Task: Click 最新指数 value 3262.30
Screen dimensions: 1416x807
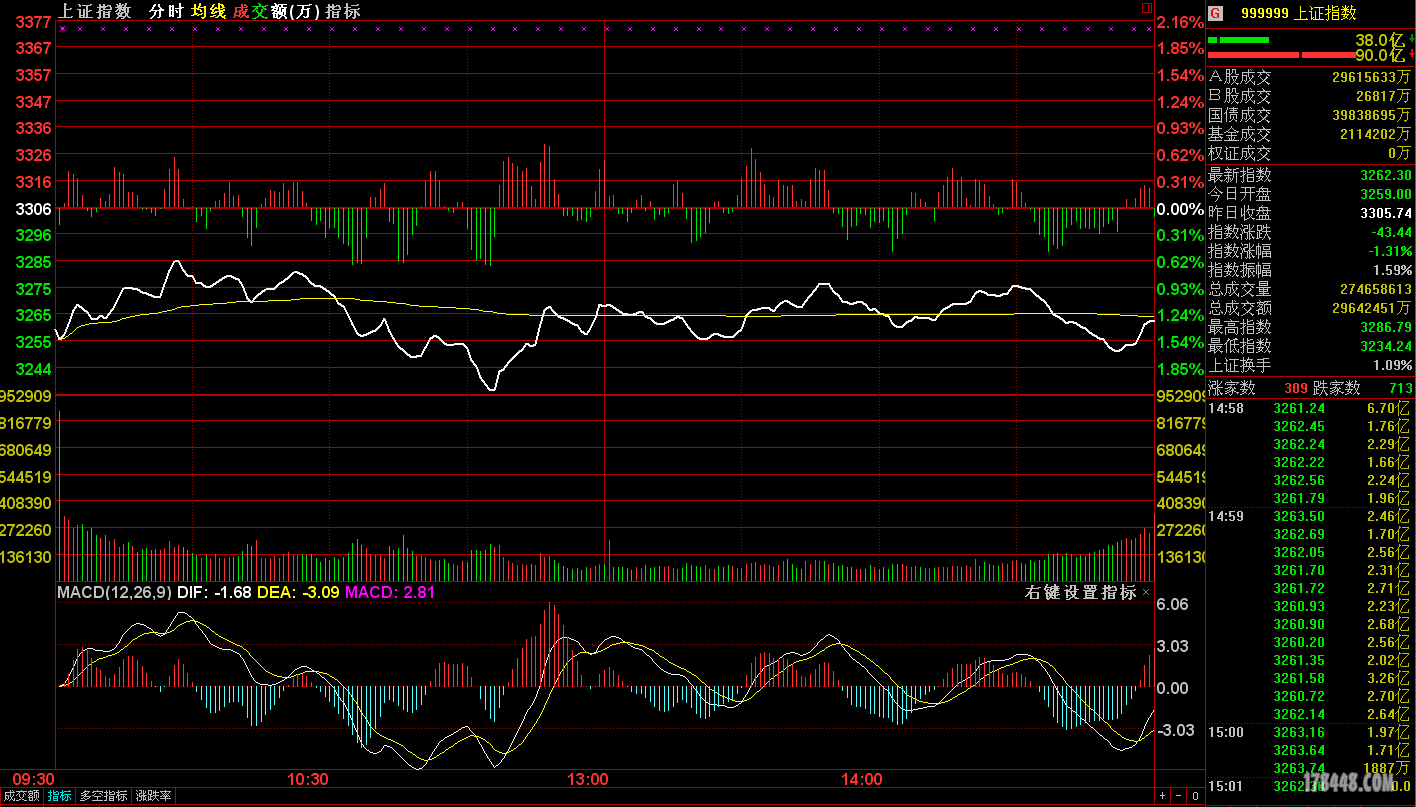Action: pos(1386,175)
